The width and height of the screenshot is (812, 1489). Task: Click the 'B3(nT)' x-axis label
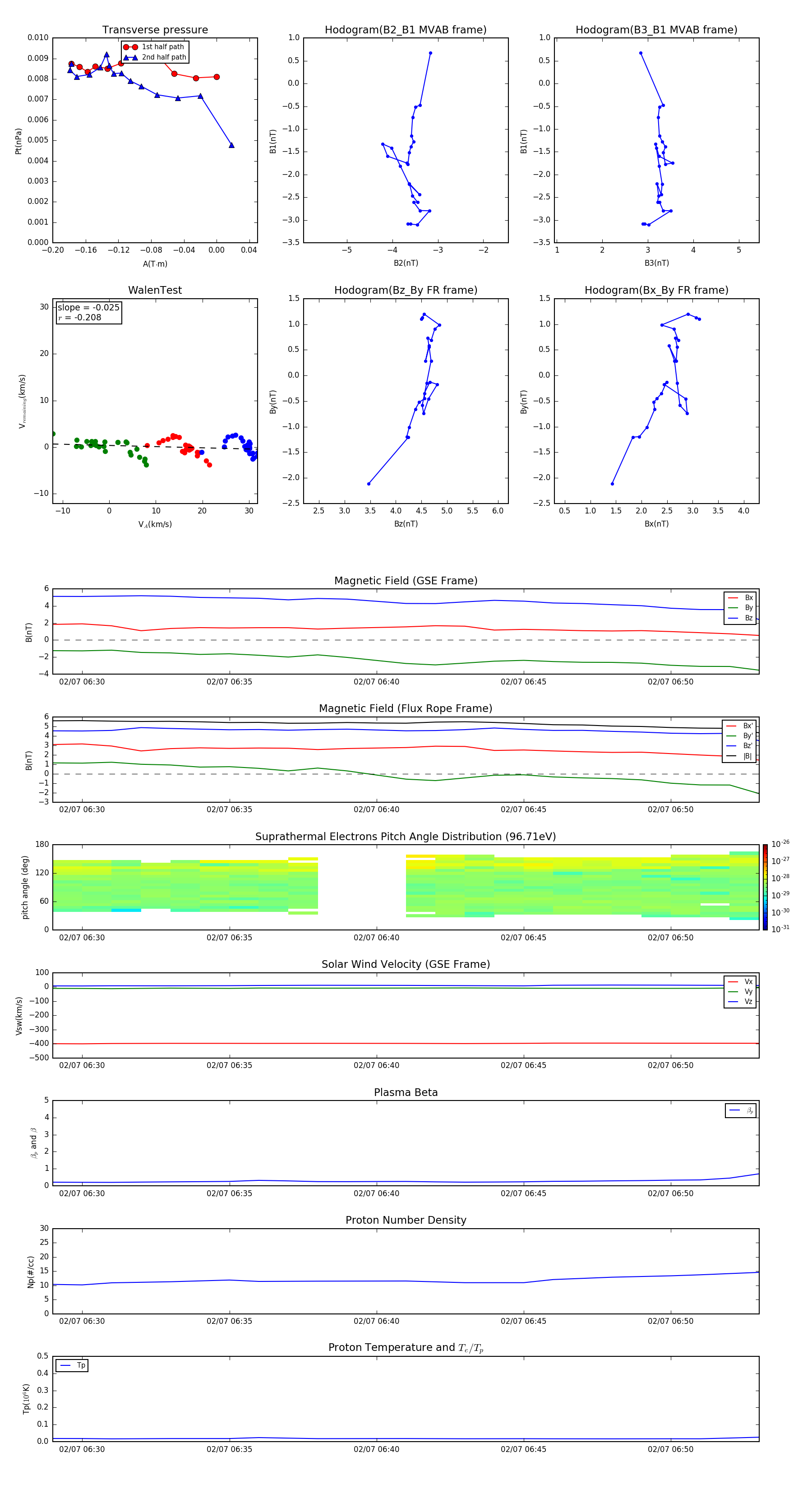pyautogui.click(x=656, y=263)
